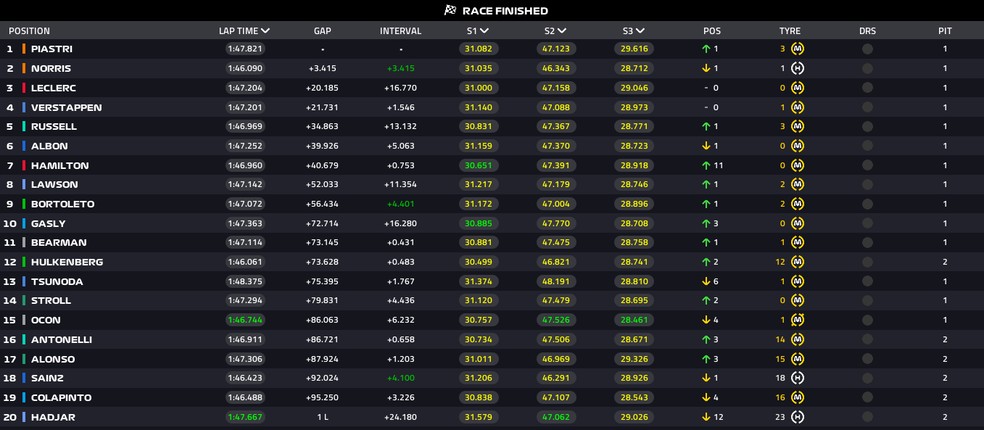984x430 pixels.
Task: Click the green team color bar beside Bortoleto
Action: pos(24,204)
